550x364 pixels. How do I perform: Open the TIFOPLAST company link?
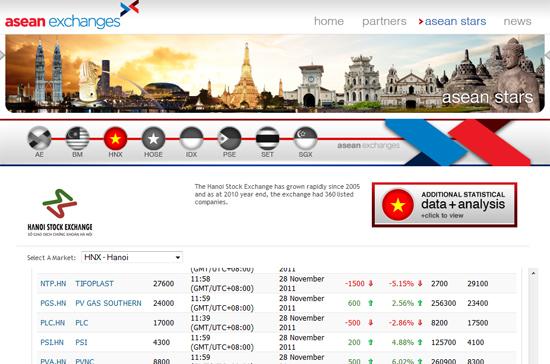click(x=94, y=284)
